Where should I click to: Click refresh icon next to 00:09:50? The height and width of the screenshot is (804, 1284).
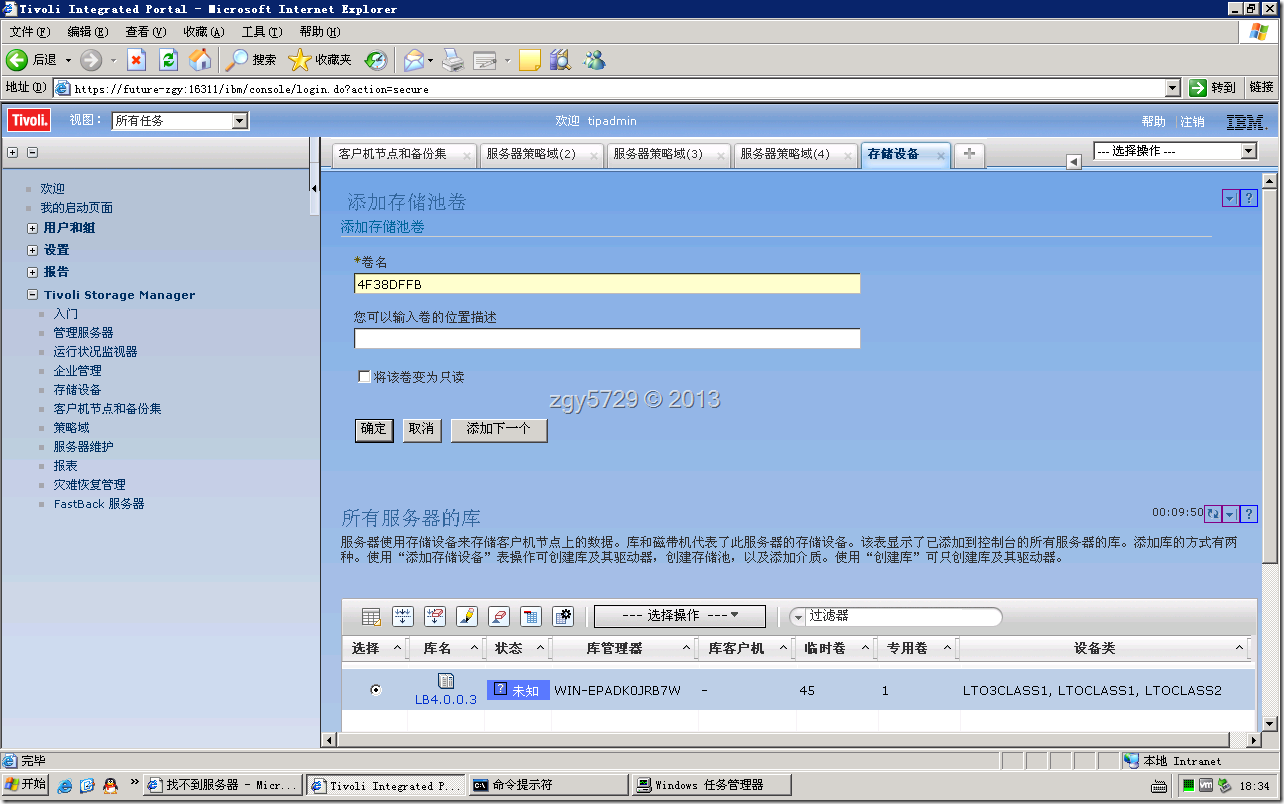tap(1213, 514)
